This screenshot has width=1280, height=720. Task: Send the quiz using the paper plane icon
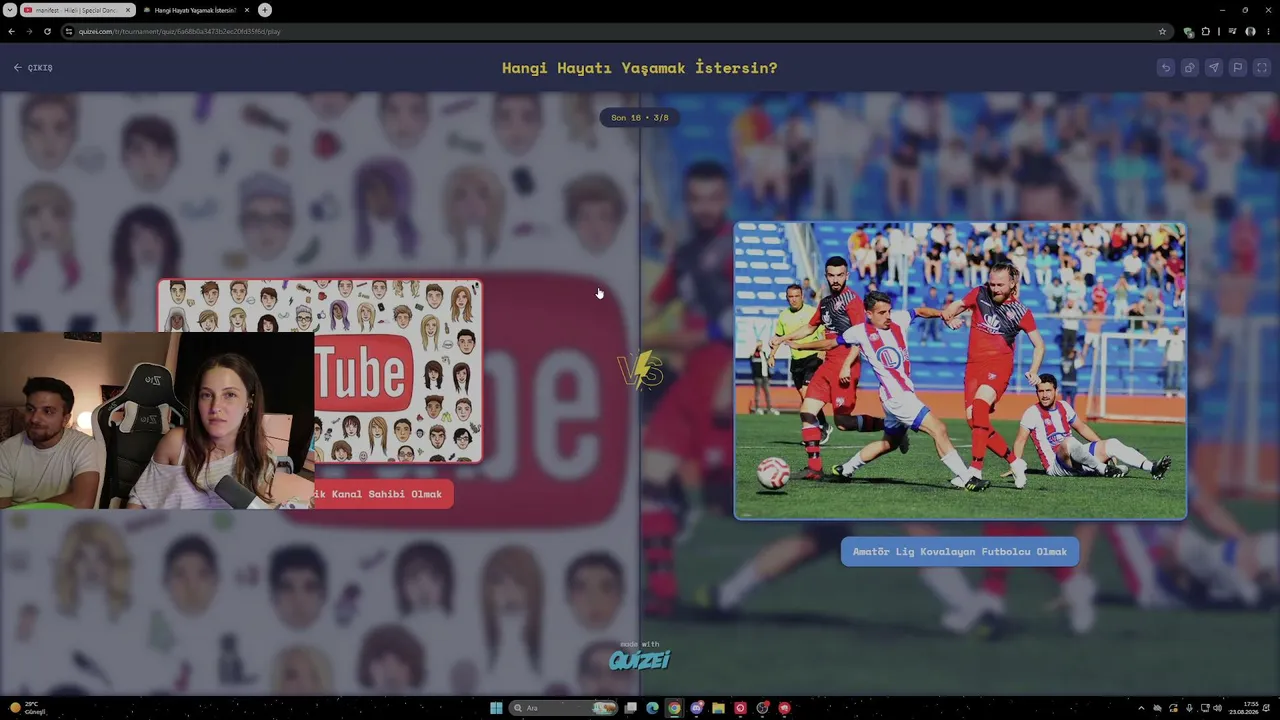[1214, 68]
